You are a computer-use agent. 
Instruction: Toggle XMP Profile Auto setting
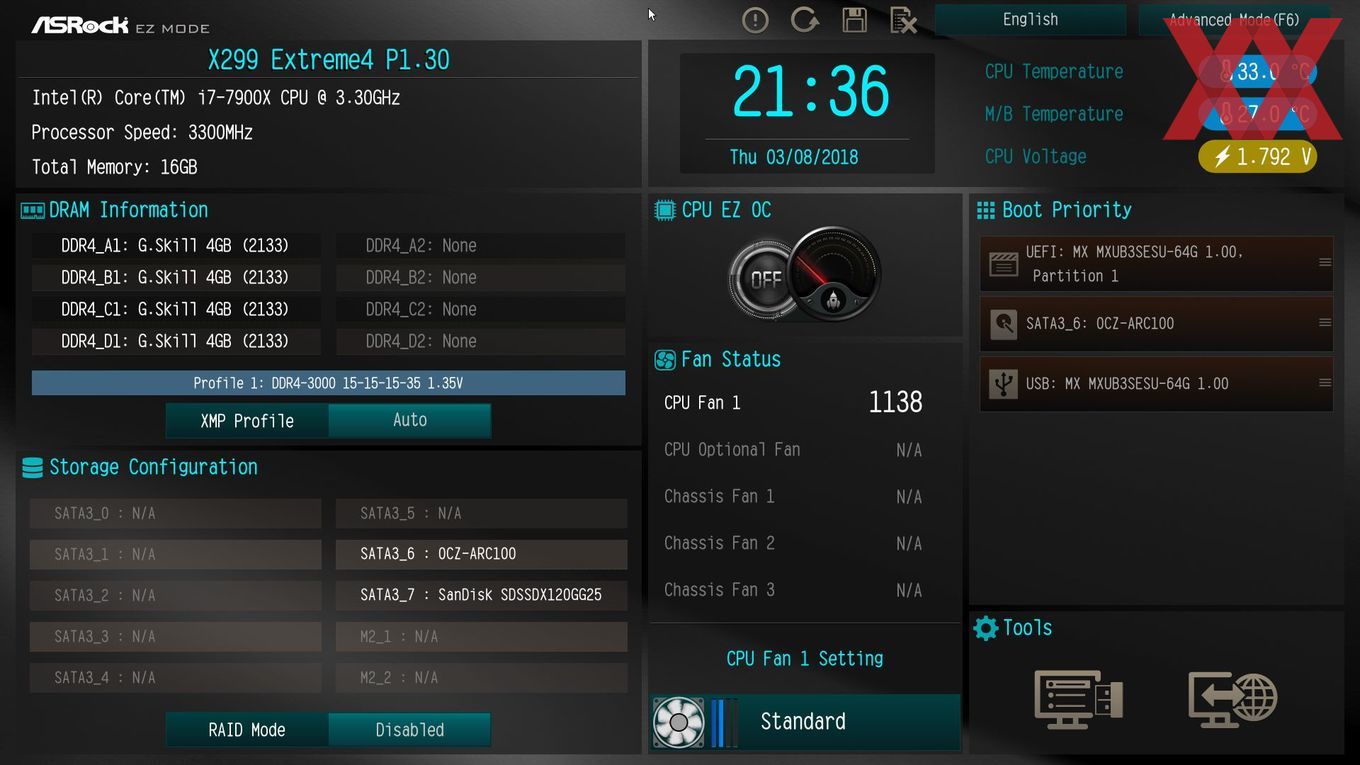coord(409,420)
